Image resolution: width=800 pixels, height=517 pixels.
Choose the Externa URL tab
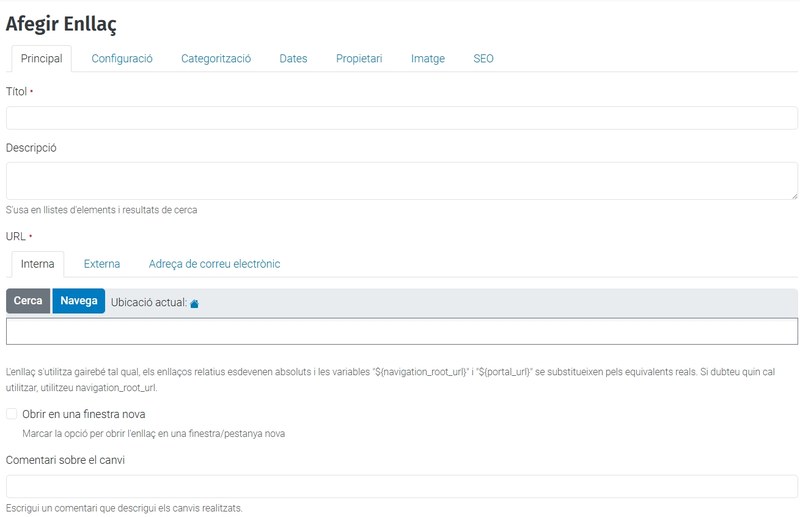tap(102, 264)
